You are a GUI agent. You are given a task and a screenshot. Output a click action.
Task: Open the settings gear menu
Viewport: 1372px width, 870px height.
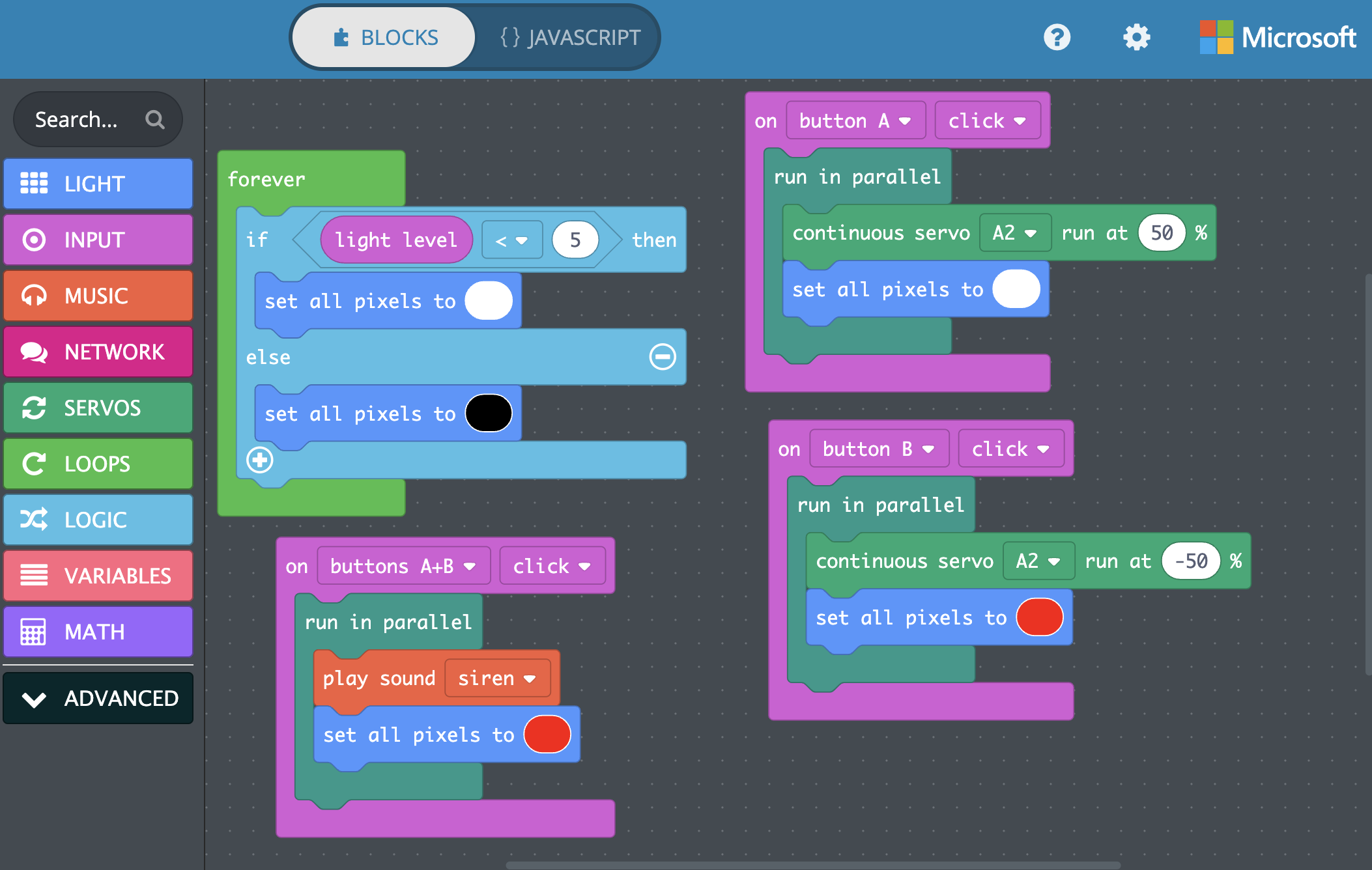coord(1136,37)
